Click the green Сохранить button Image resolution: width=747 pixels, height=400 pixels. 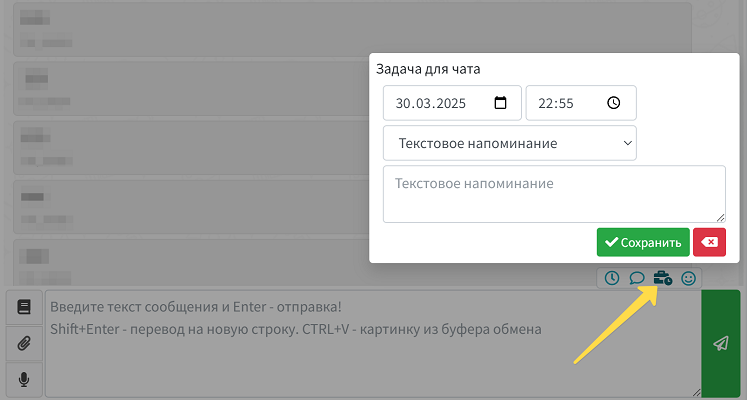[x=643, y=242]
